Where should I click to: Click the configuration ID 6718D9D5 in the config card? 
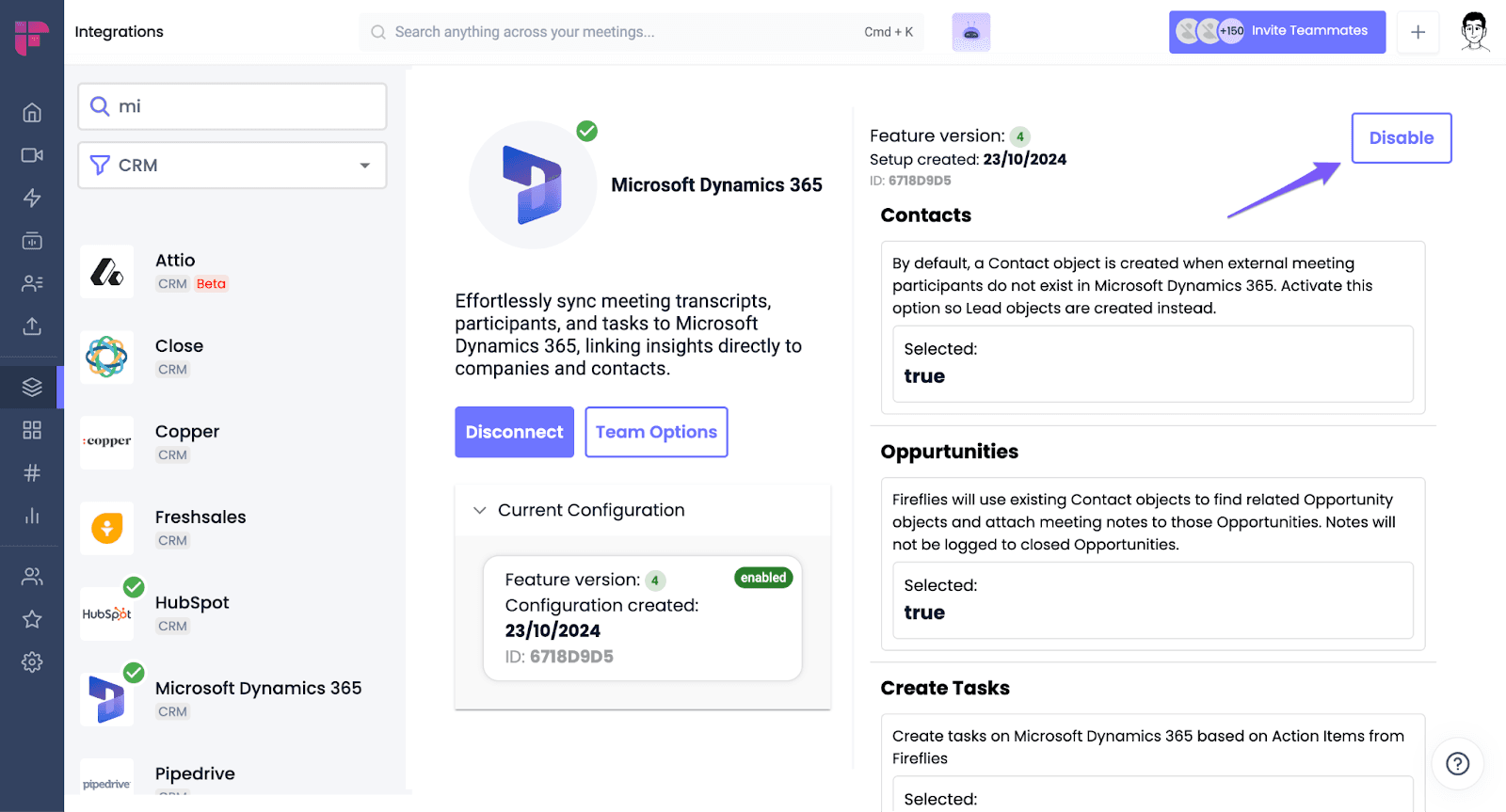tap(559, 657)
